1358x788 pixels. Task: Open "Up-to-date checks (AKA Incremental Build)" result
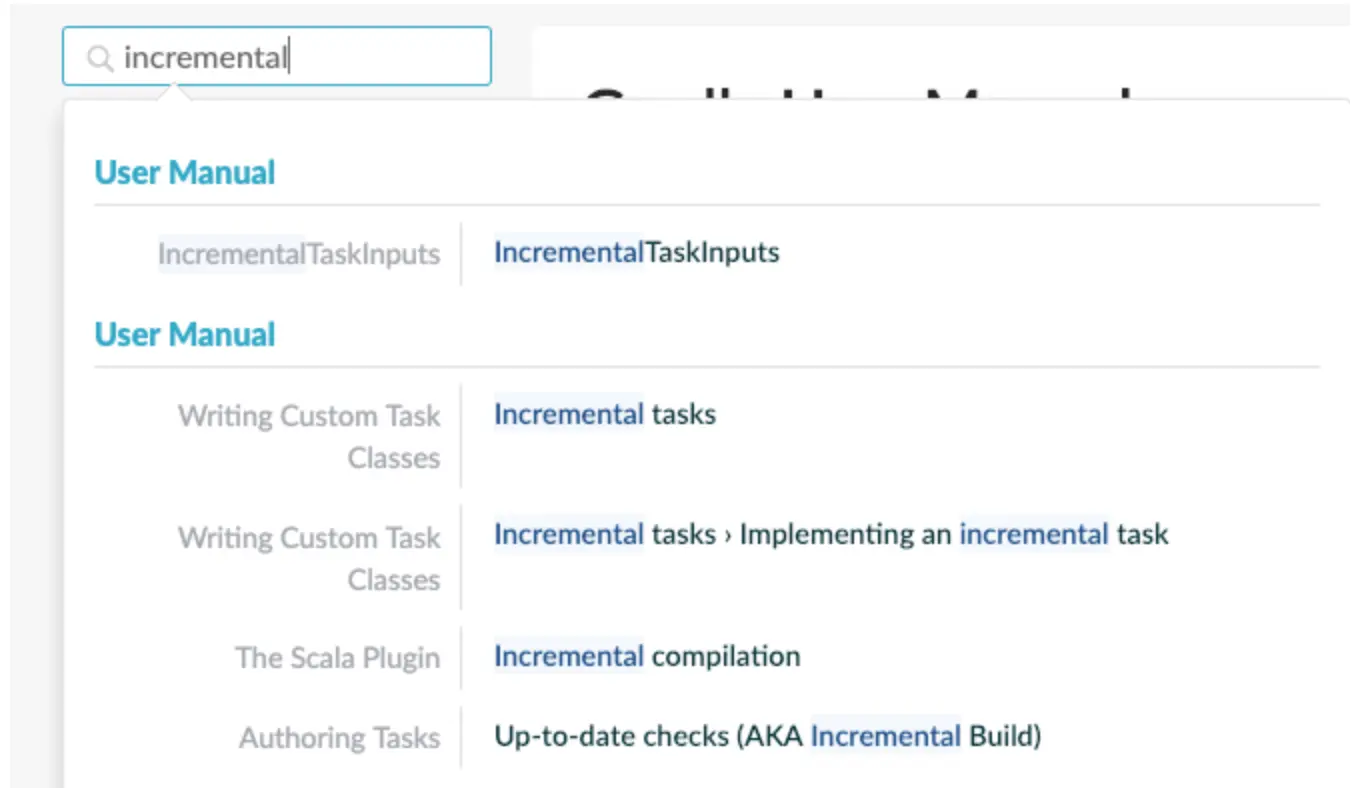tap(767, 737)
